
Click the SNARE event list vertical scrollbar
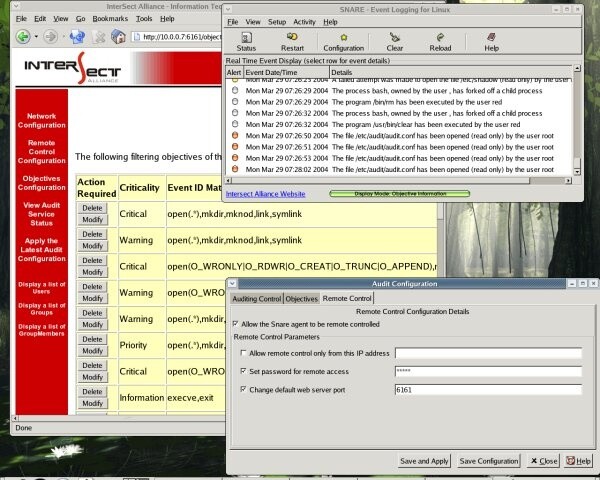[x=577, y=120]
